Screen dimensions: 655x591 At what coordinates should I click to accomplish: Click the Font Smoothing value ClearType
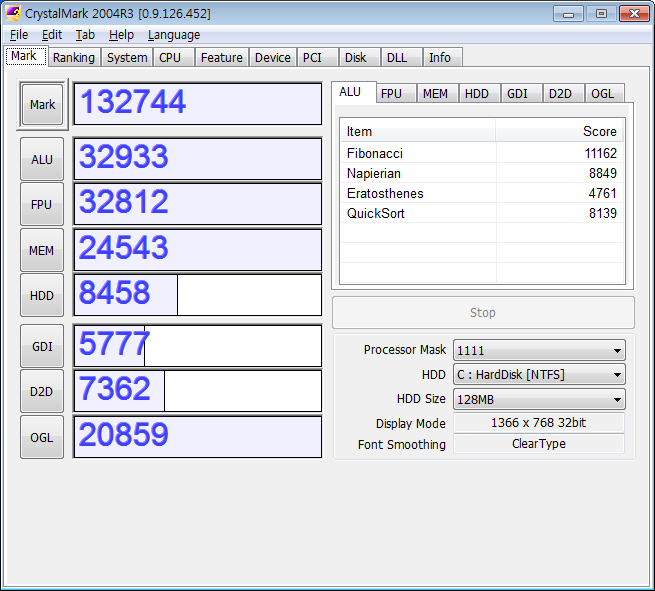point(539,444)
